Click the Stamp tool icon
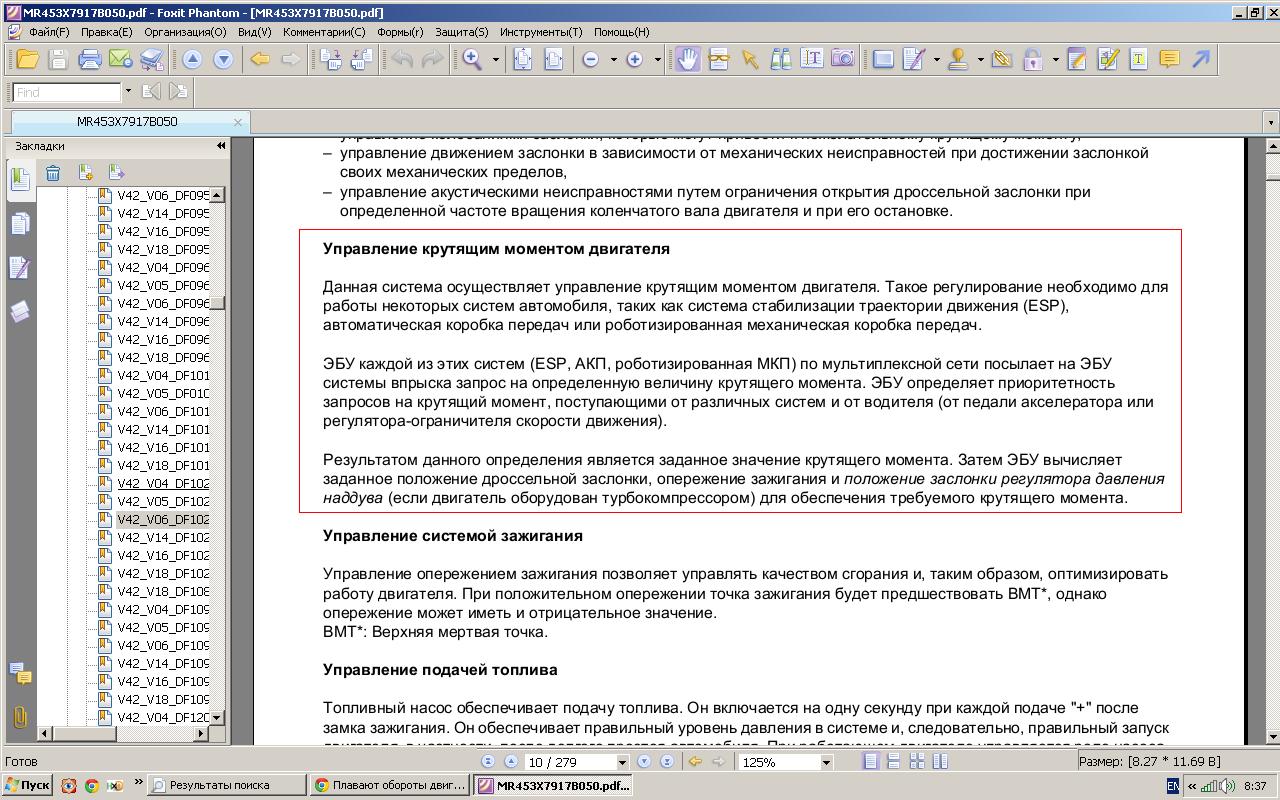 click(958, 60)
